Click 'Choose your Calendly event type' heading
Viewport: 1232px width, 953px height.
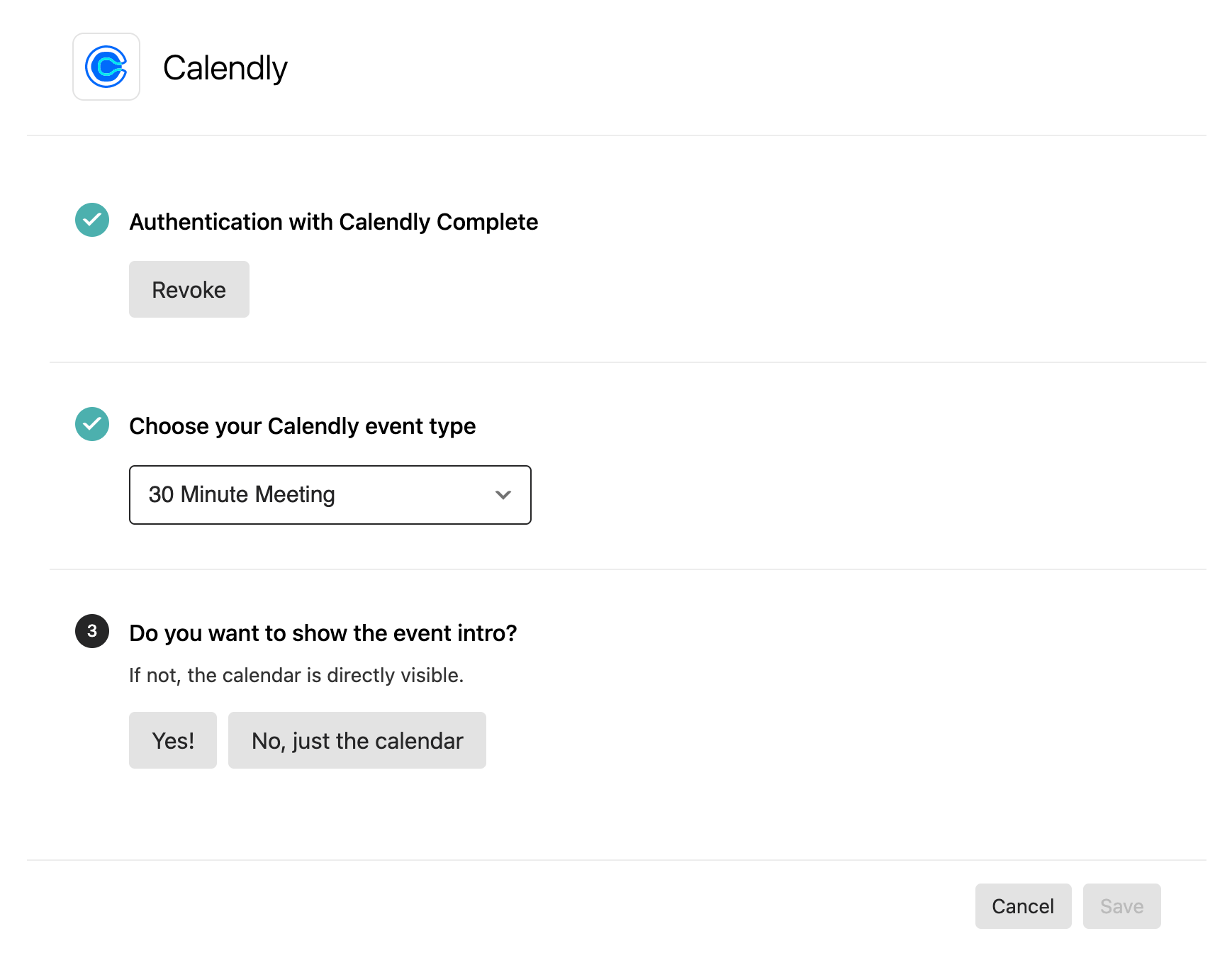click(303, 426)
